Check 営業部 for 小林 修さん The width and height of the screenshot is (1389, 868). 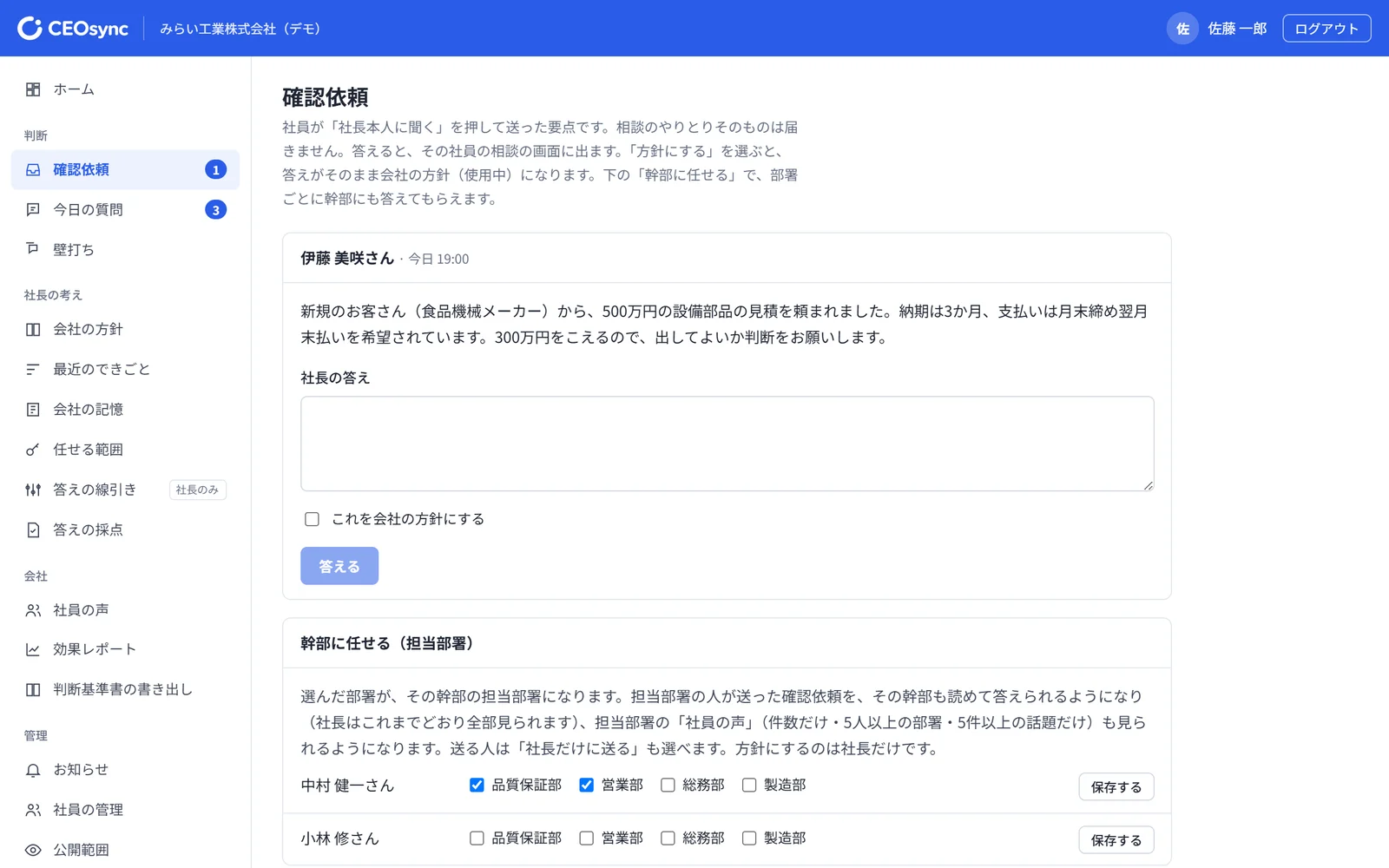587,838
